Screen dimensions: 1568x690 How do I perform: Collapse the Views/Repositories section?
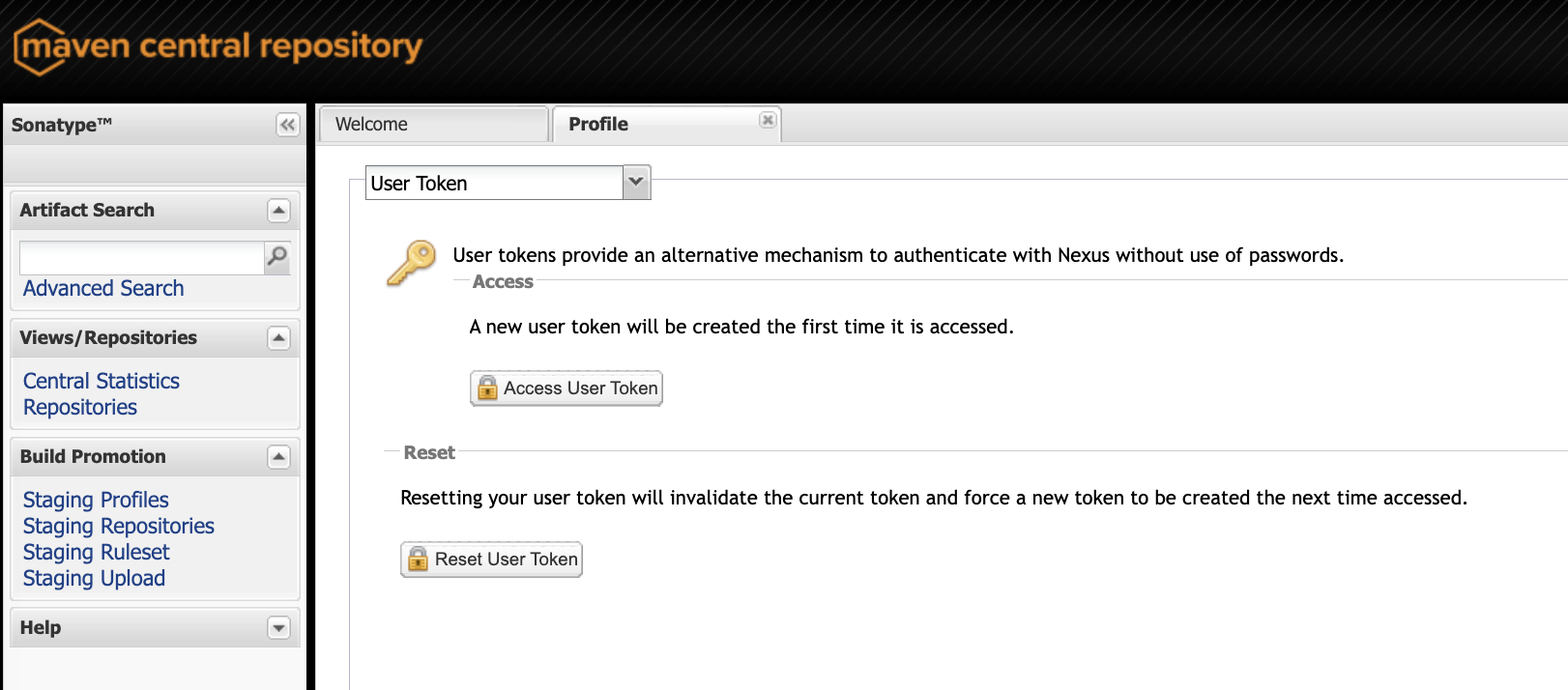[278, 338]
